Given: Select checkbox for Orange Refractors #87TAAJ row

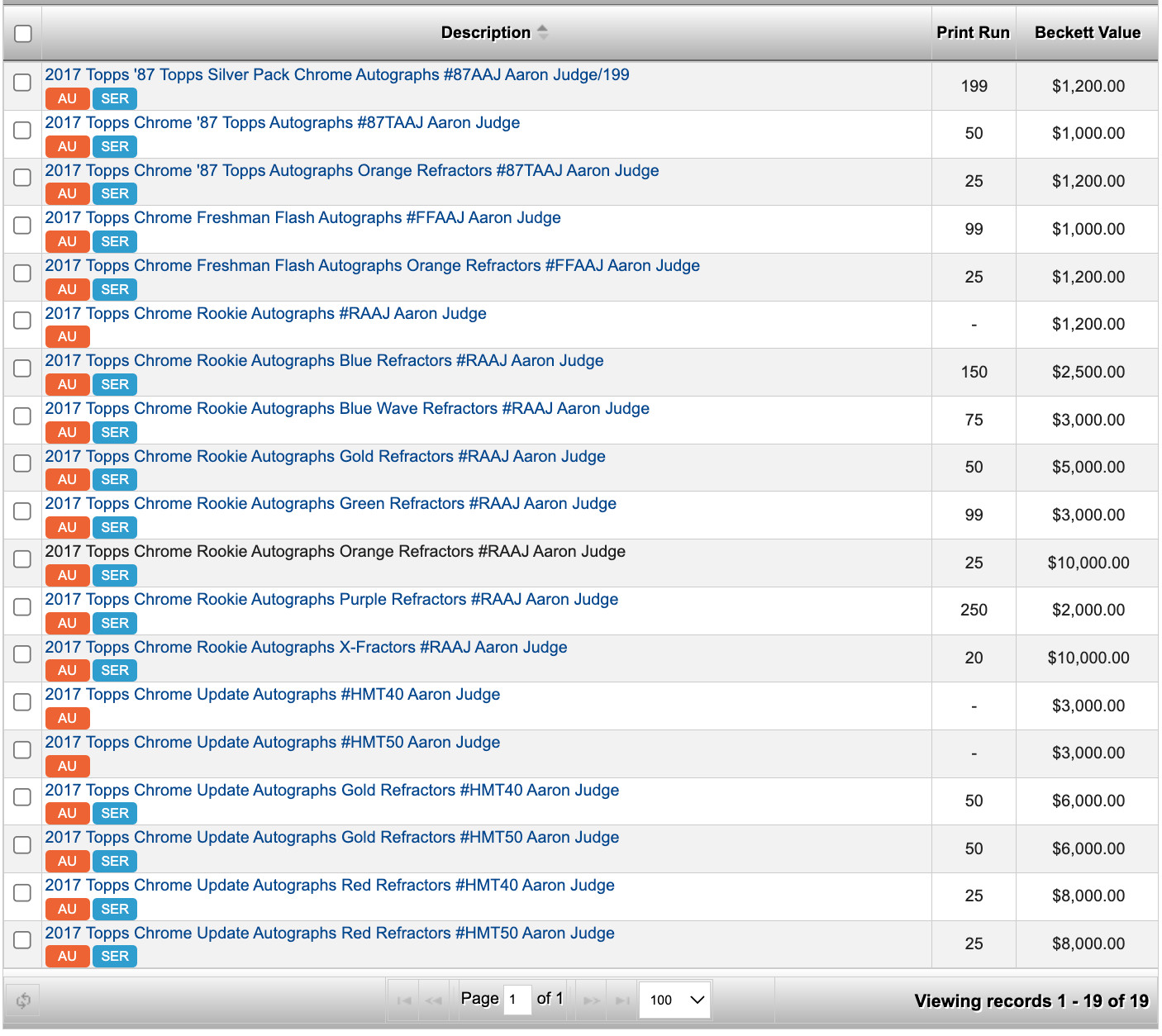Looking at the screenshot, I should click(22, 178).
